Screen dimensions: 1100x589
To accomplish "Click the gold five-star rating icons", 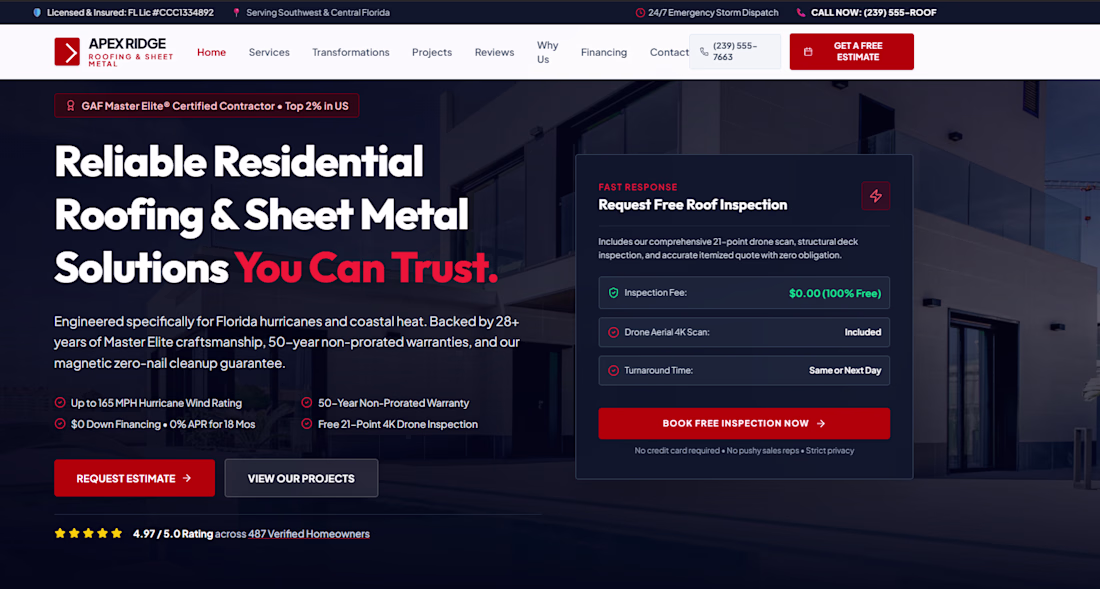I will point(88,534).
